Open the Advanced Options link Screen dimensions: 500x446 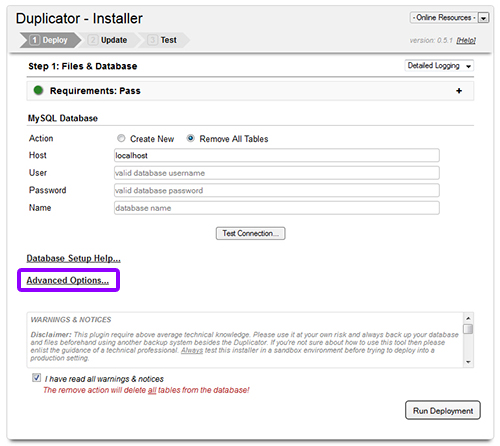68,280
